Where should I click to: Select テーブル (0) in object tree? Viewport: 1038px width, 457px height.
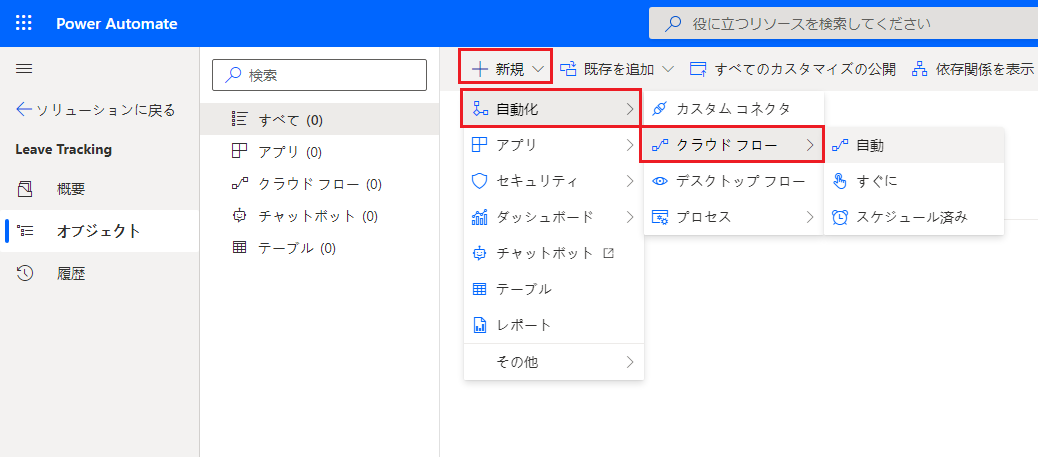pyautogui.click(x=319, y=248)
